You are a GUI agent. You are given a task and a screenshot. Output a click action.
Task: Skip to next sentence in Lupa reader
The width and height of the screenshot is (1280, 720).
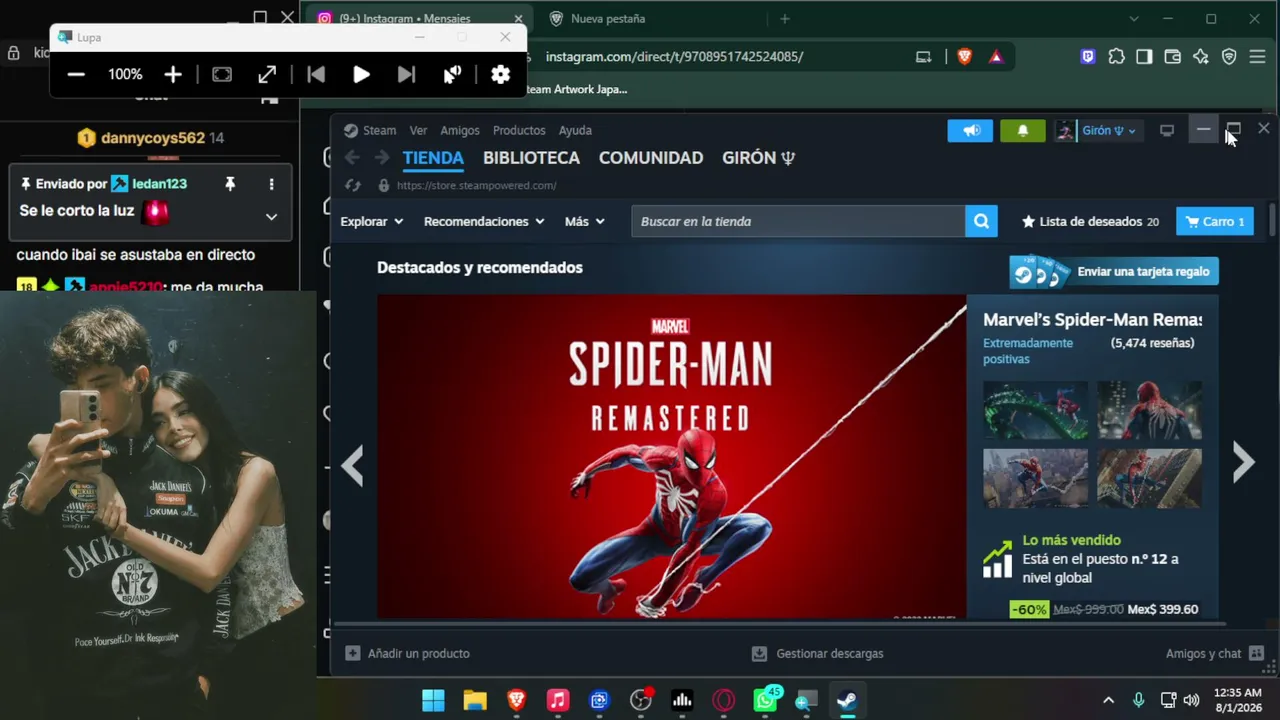(x=406, y=74)
